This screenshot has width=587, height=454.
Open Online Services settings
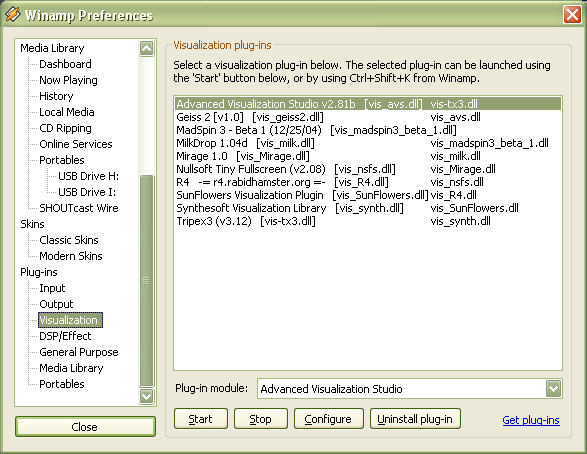tap(76, 144)
